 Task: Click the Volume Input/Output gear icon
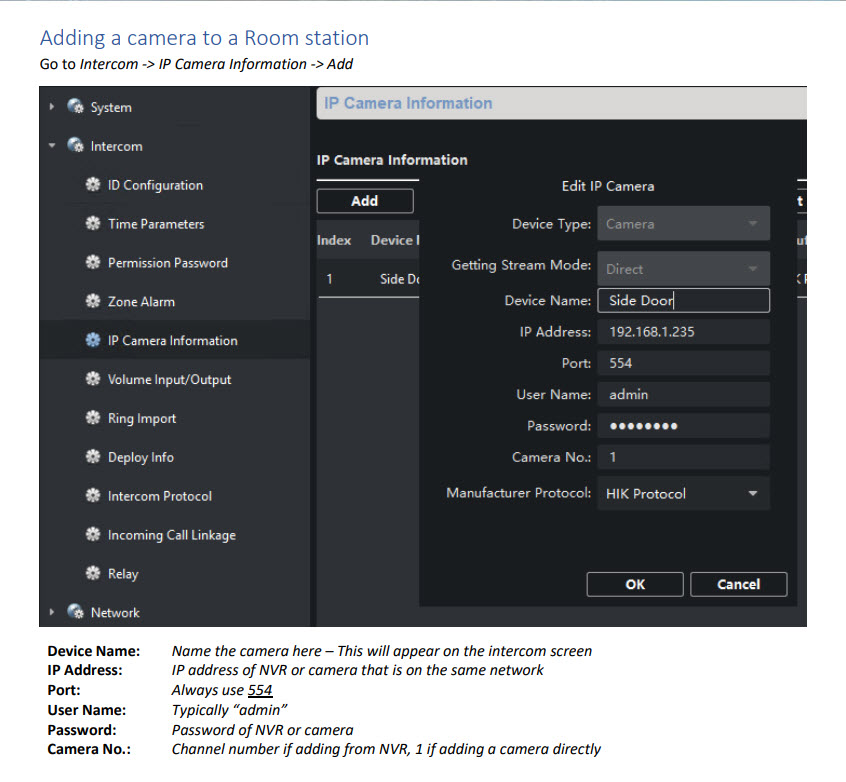click(93, 379)
